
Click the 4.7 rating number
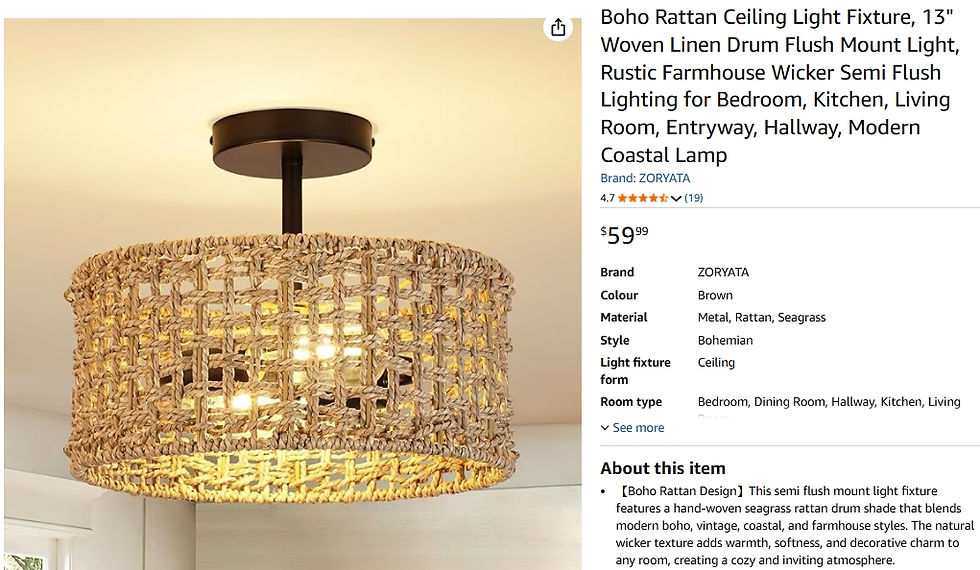coord(608,198)
